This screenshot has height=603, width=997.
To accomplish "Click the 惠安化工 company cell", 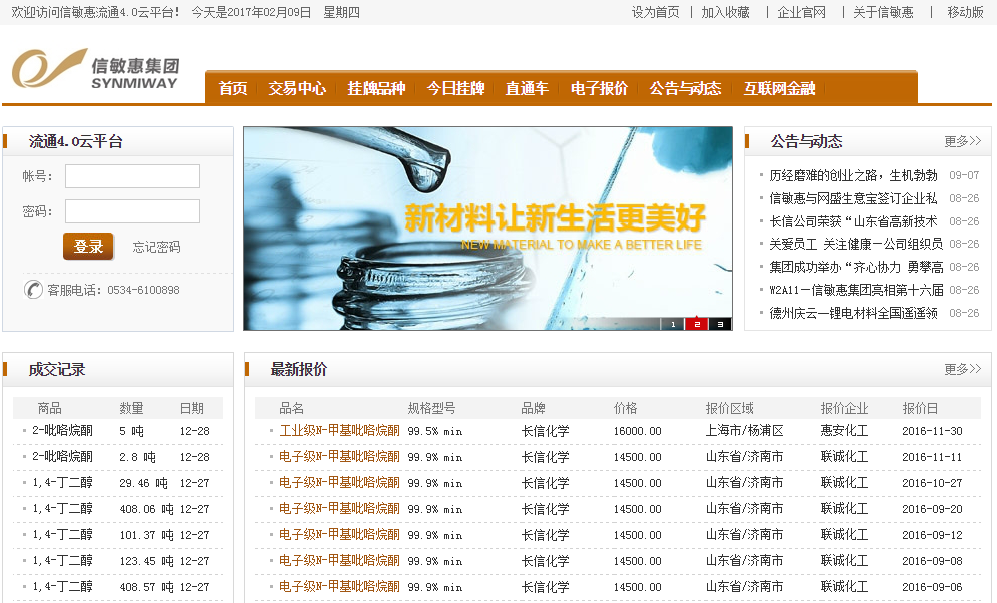I will pyautogui.click(x=844, y=431).
